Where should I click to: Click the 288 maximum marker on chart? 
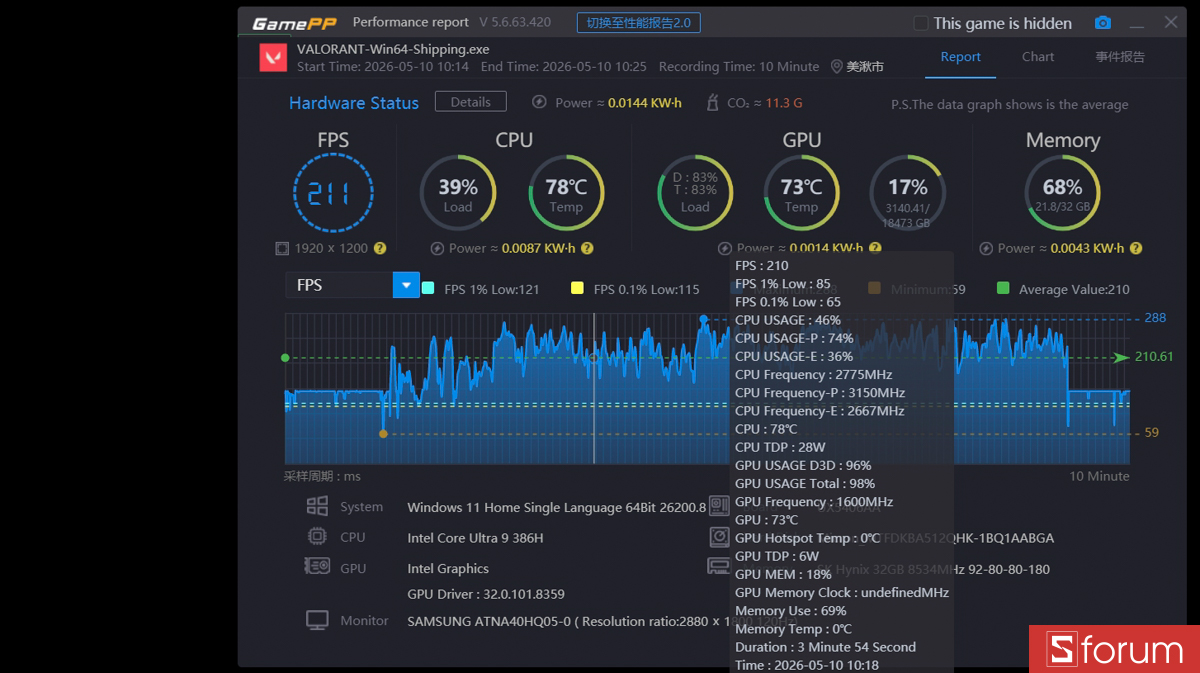click(x=1155, y=318)
